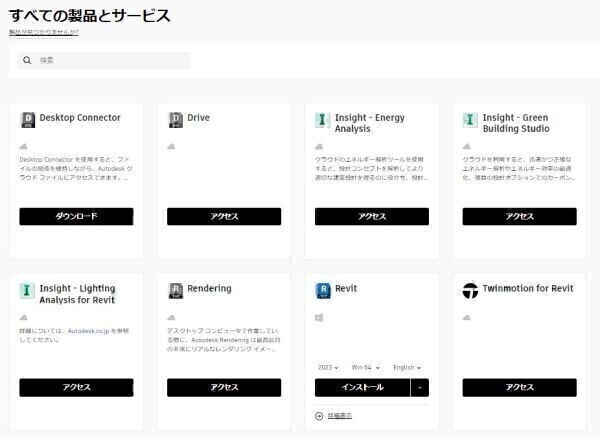Click the Insight - Energy Analysis title

coord(370,123)
